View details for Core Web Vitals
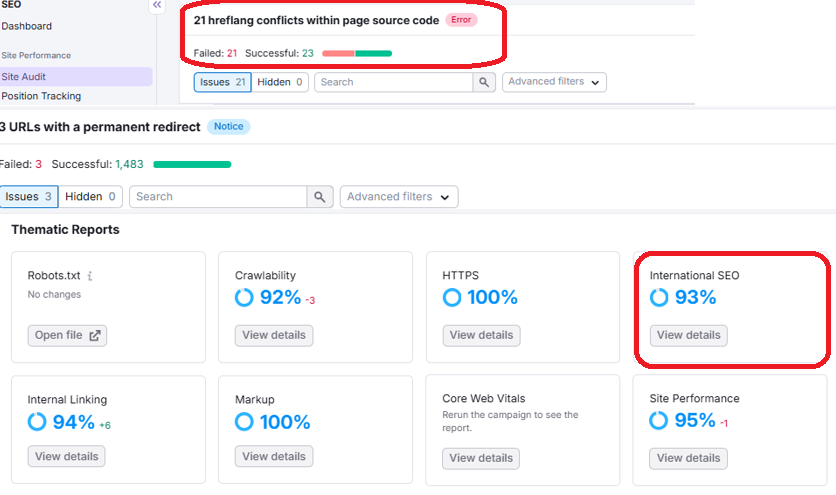 (x=481, y=458)
